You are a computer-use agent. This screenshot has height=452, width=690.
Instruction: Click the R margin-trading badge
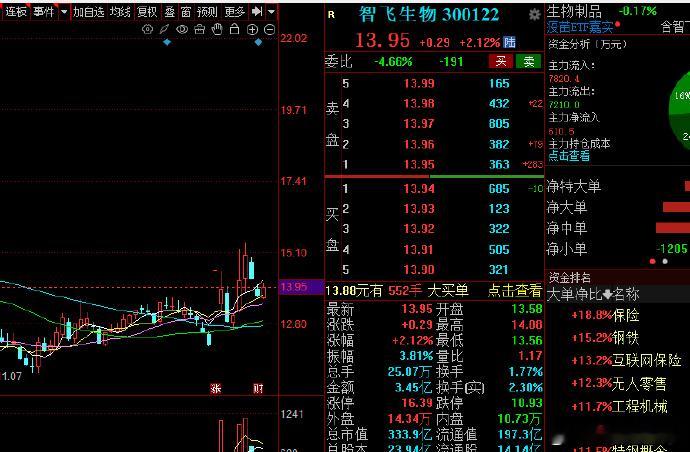point(331,15)
